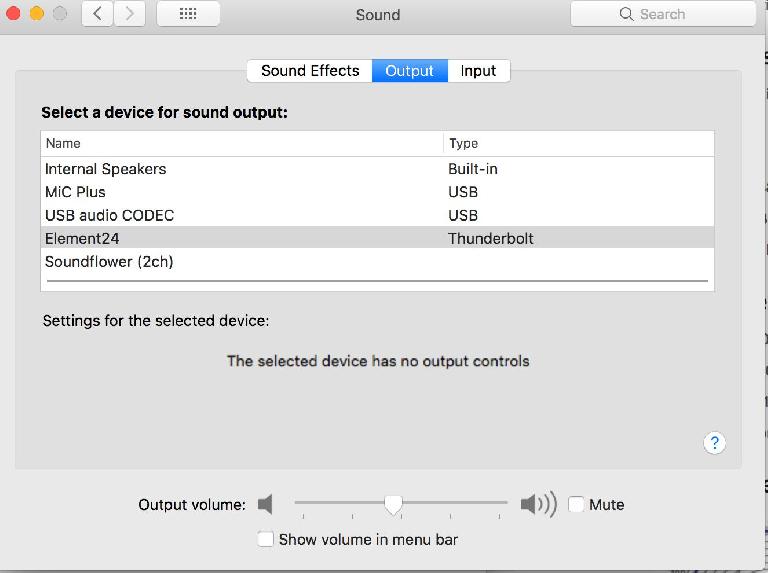
Task: Show all preferences via grid icon
Action: coord(188,14)
